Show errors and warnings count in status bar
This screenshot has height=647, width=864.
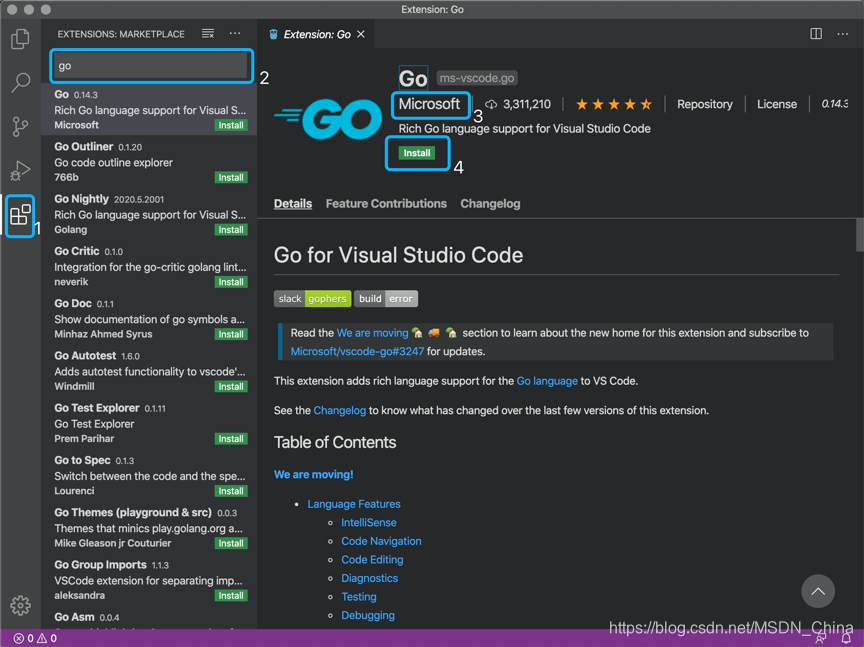pos(35,638)
